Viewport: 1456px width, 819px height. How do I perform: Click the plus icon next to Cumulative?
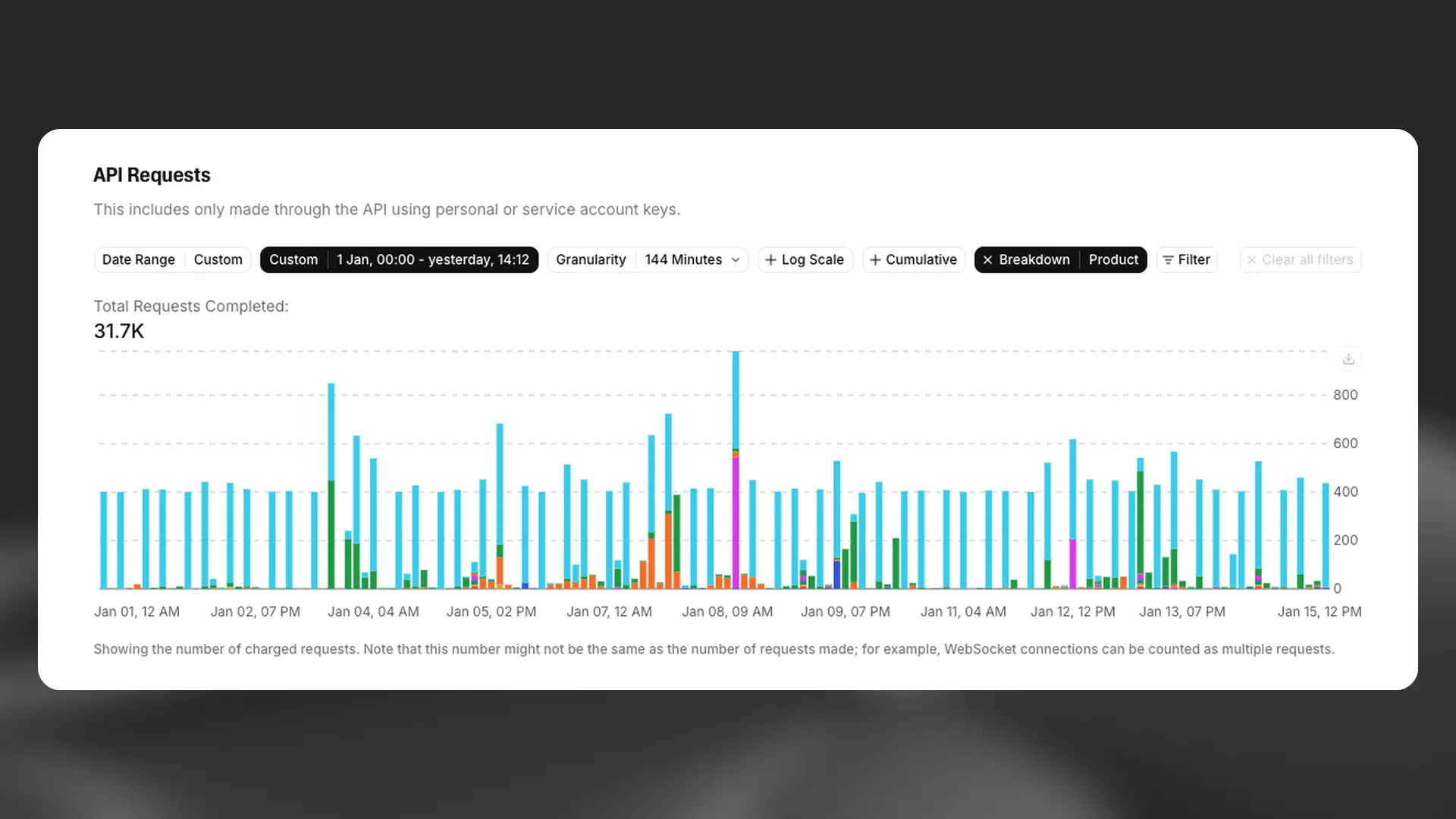click(874, 259)
